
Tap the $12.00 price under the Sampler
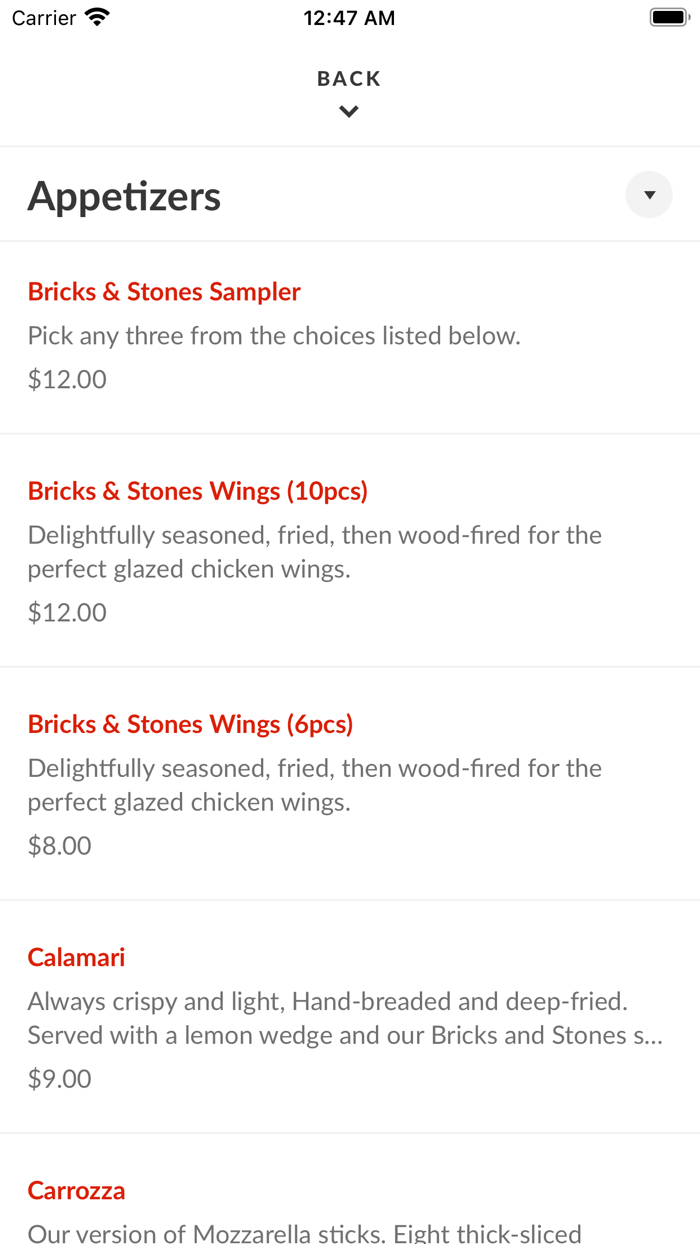(66, 379)
